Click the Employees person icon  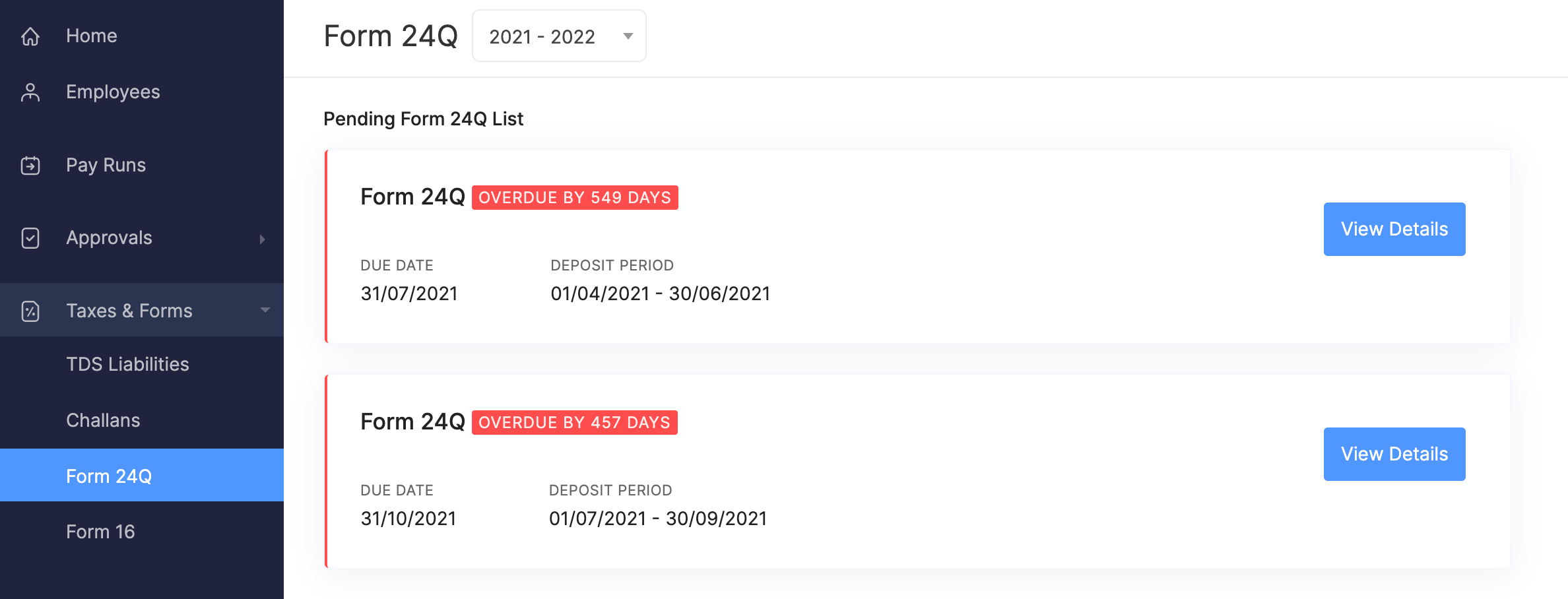click(30, 92)
